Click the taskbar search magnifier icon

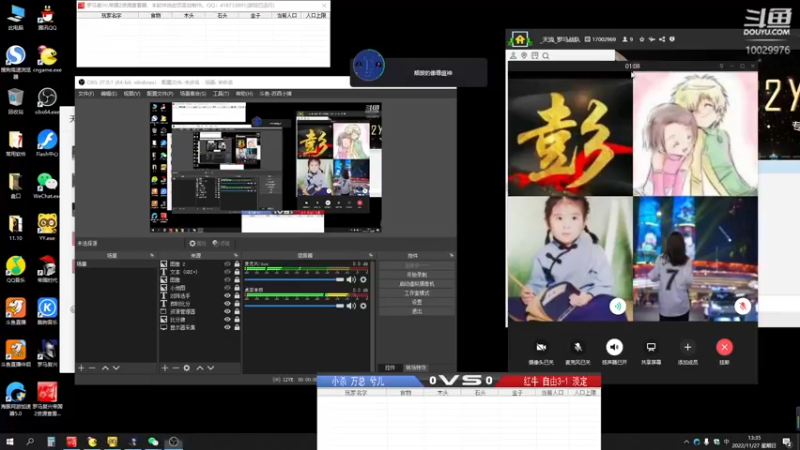(x=30, y=442)
